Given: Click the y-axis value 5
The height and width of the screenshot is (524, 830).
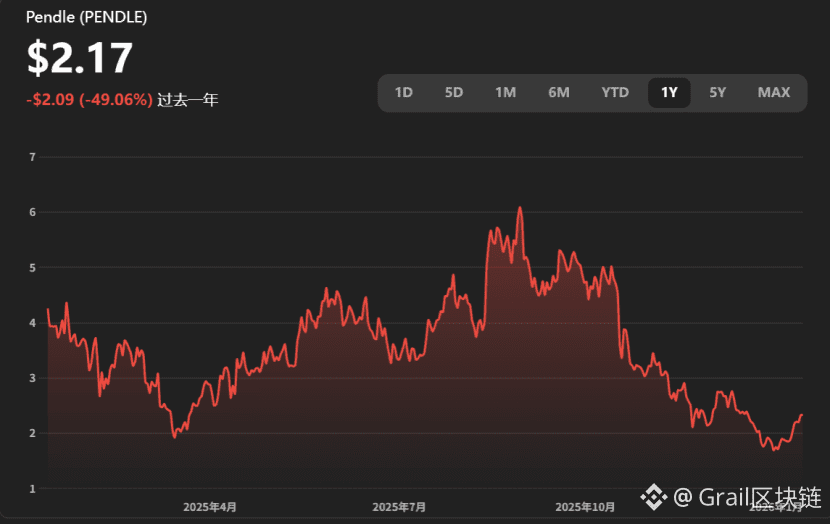Looking at the screenshot, I should (x=32, y=268).
